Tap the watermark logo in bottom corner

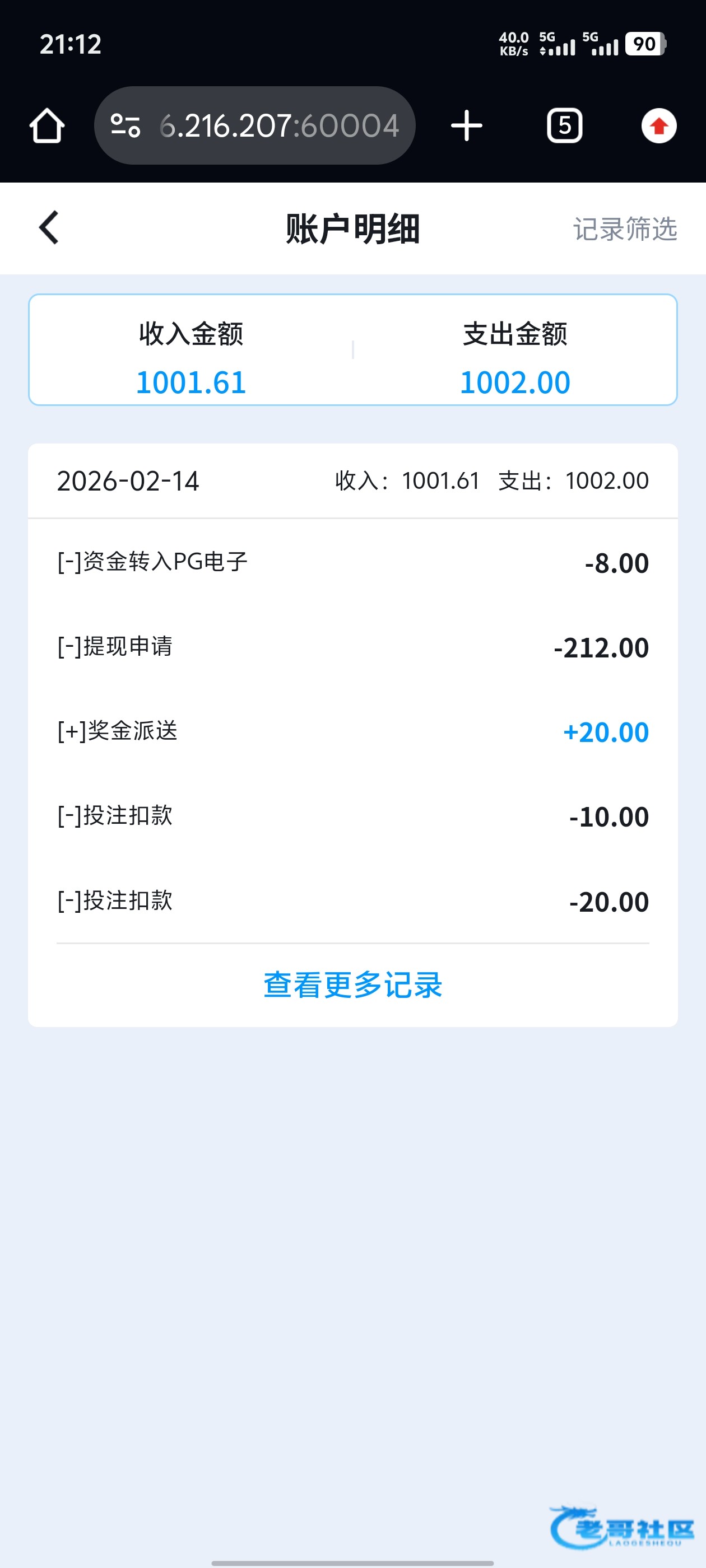622,1528
